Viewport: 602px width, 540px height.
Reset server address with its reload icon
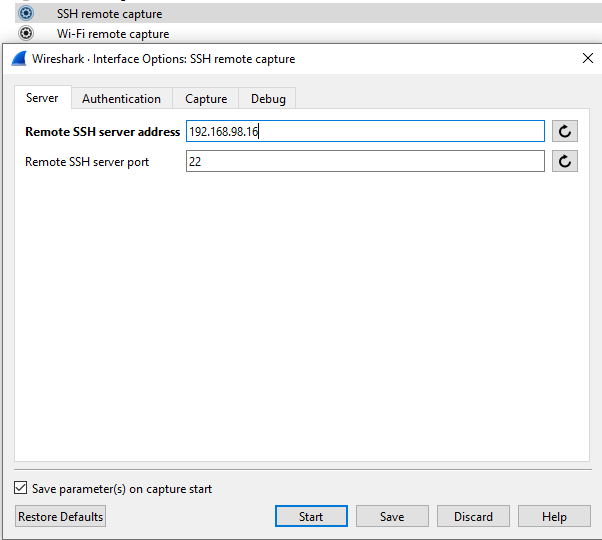[565, 131]
